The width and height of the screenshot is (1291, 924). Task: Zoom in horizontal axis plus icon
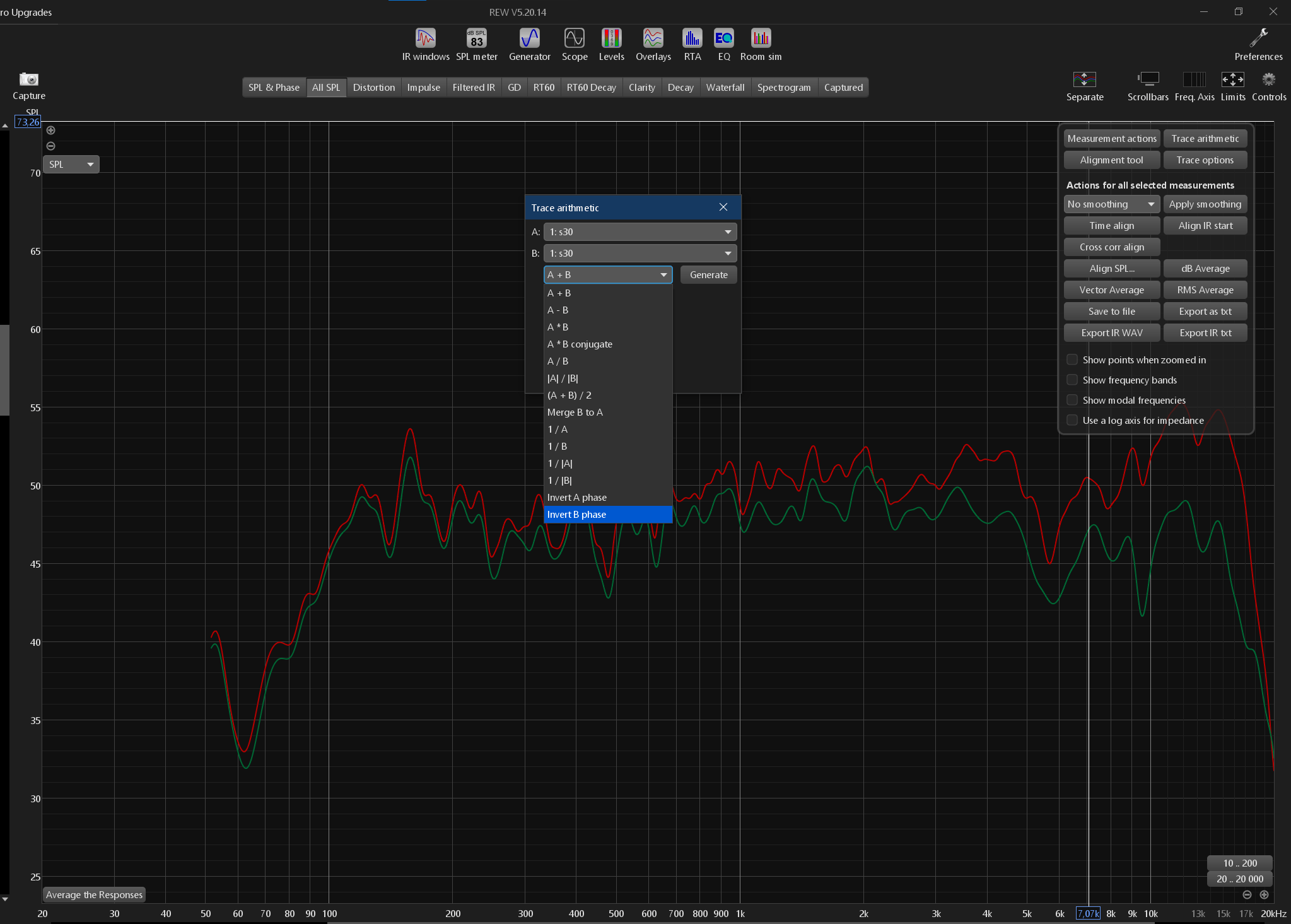point(1264,894)
